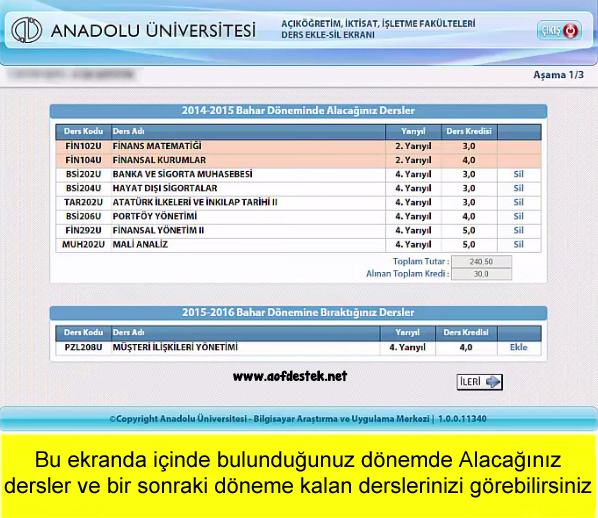
Task: Click Sil next to PORTFÖY YÖNETİMİ
Action: [x=518, y=217]
